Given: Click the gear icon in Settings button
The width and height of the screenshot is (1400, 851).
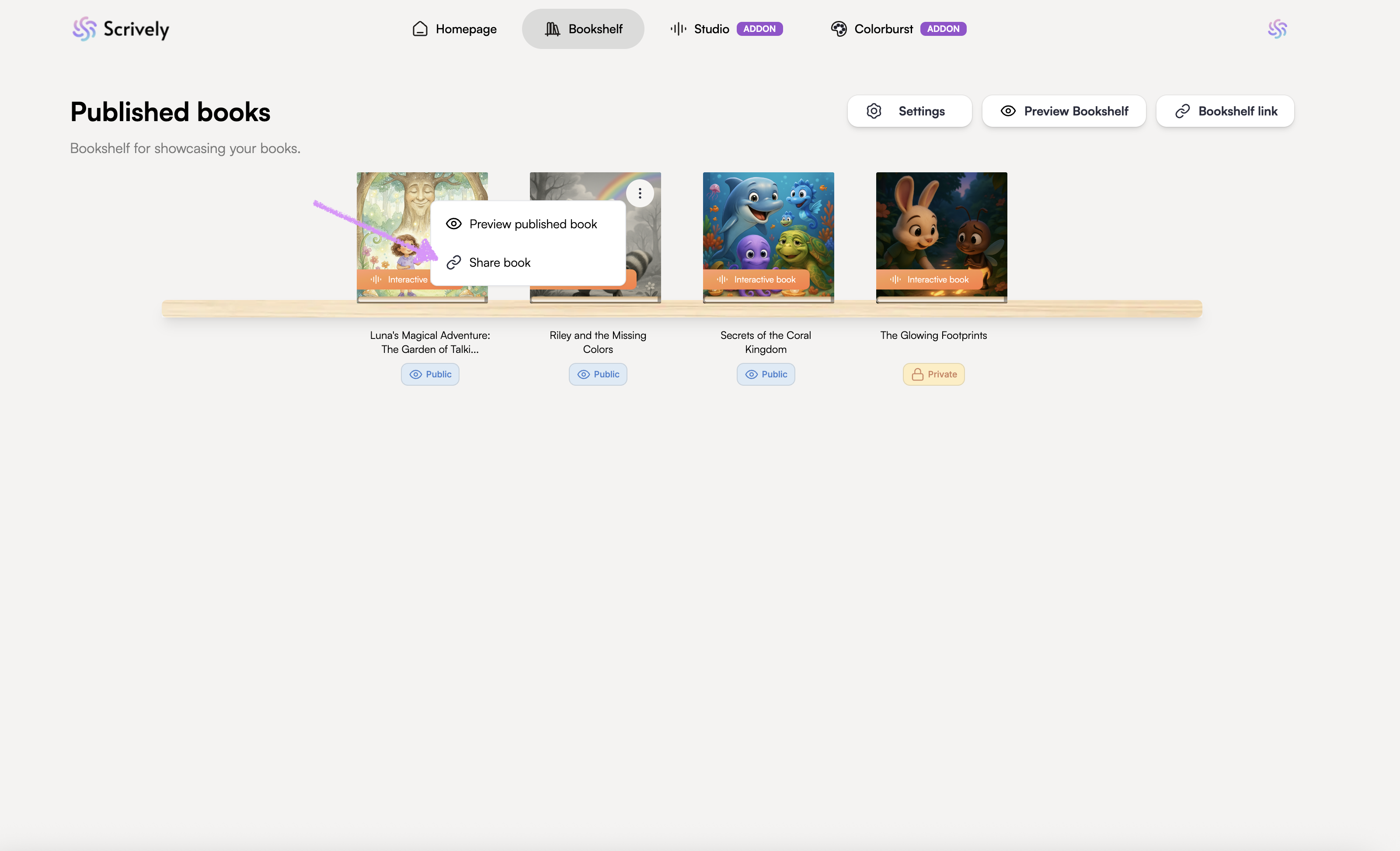Looking at the screenshot, I should click(x=874, y=111).
